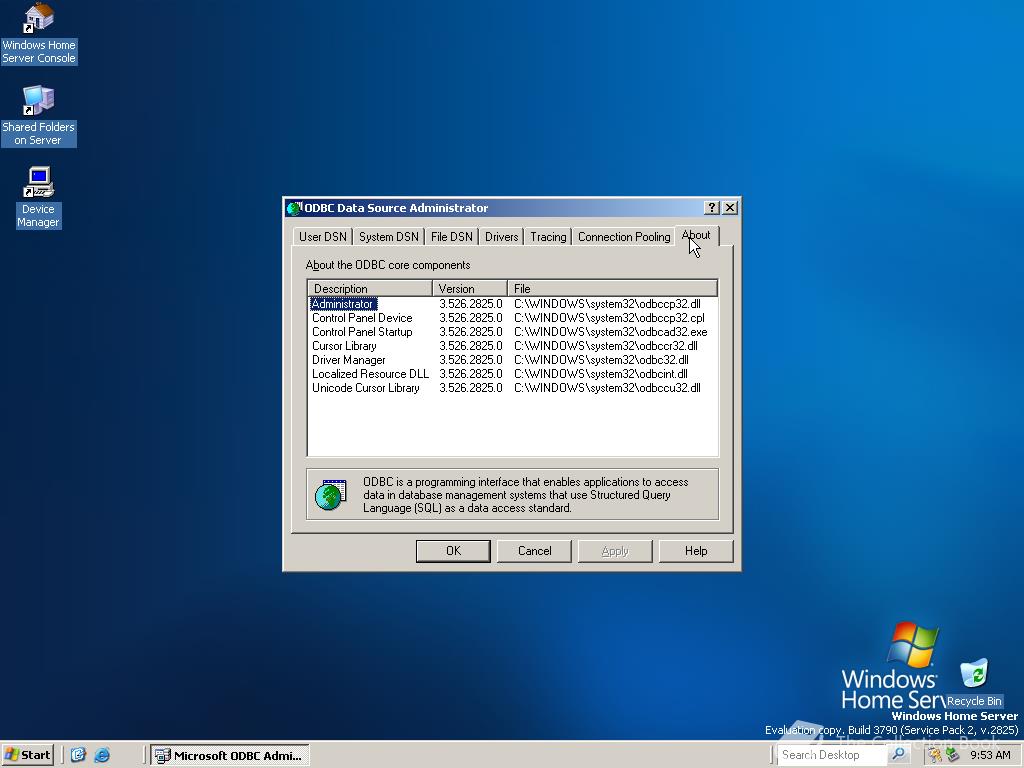The width and height of the screenshot is (1024, 768).
Task: Click the odbc32.dll file path
Action: (x=601, y=360)
